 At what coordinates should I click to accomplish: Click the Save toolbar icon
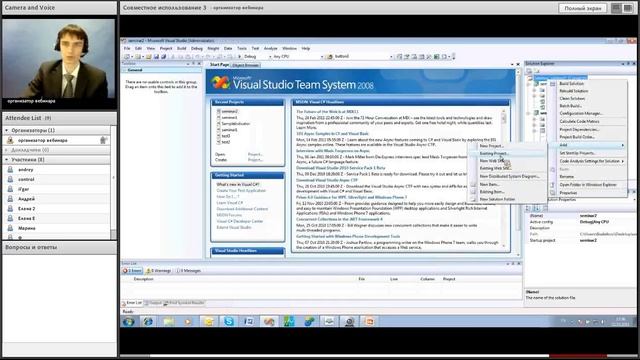tap(156, 57)
